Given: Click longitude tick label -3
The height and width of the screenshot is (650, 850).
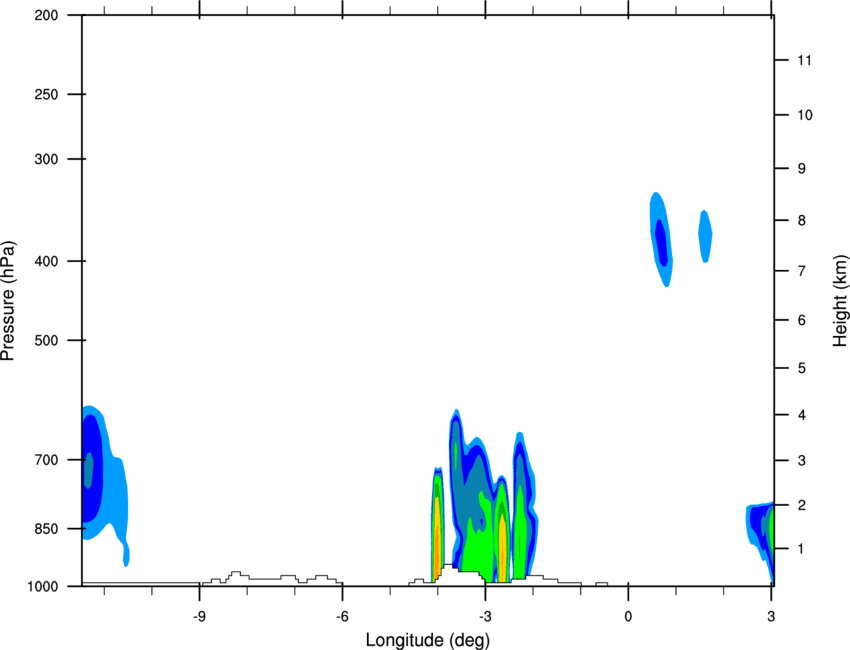Looking at the screenshot, I should point(485,617).
